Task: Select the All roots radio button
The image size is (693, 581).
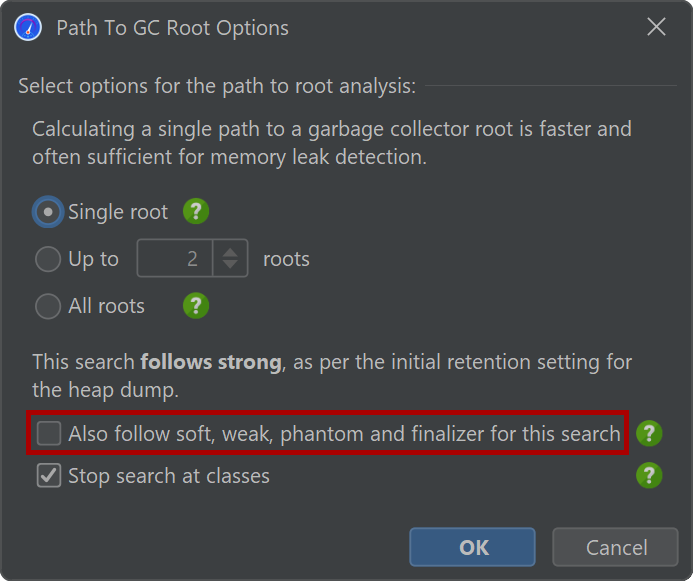Action: 48,306
